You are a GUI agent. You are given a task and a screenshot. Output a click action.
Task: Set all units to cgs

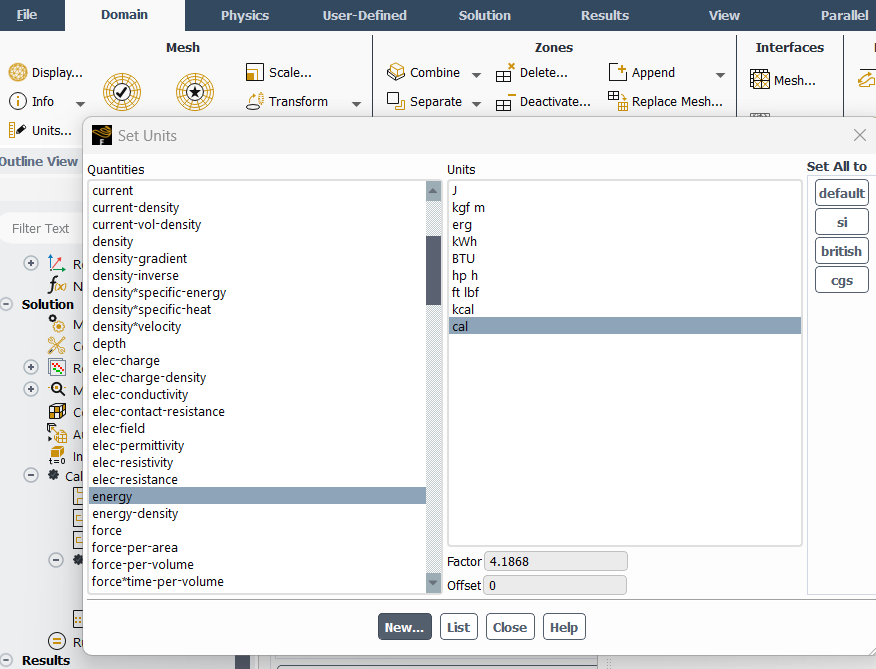[x=841, y=280]
